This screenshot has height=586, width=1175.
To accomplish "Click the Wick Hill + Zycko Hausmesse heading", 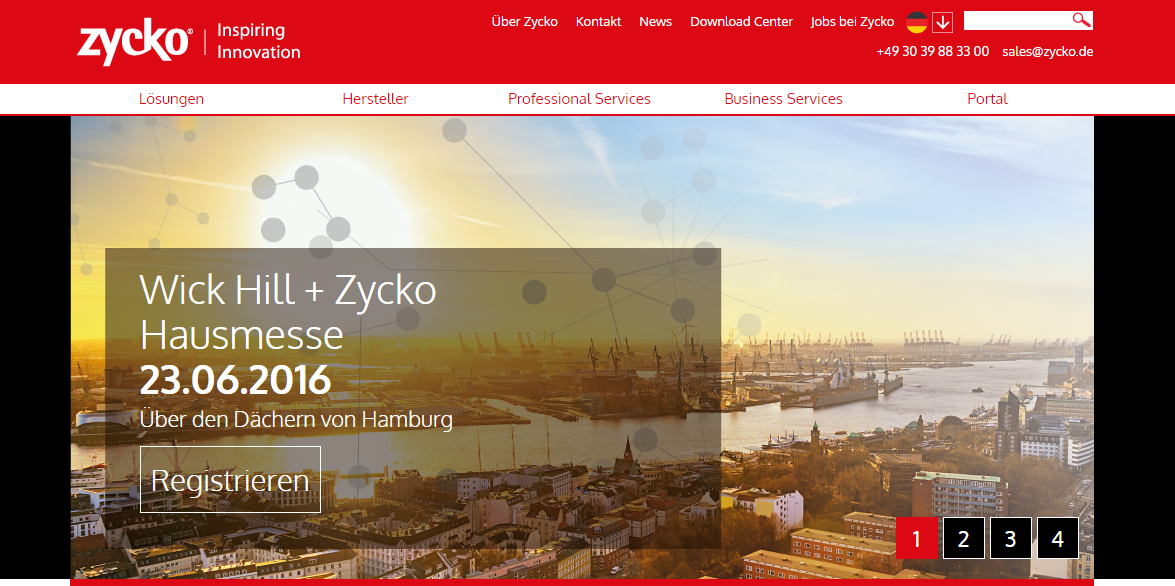I will [289, 312].
